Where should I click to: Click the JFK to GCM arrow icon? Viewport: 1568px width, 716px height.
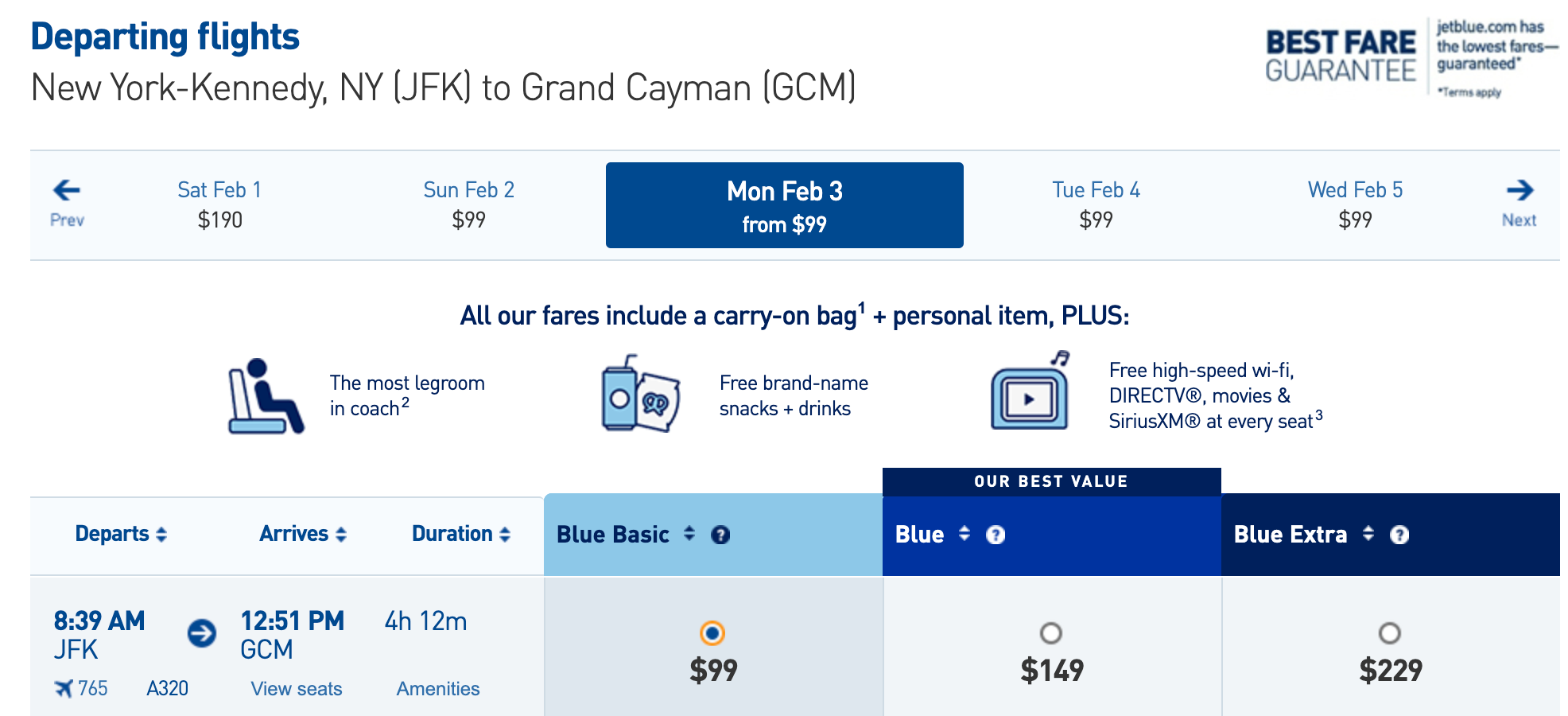pyautogui.click(x=202, y=633)
